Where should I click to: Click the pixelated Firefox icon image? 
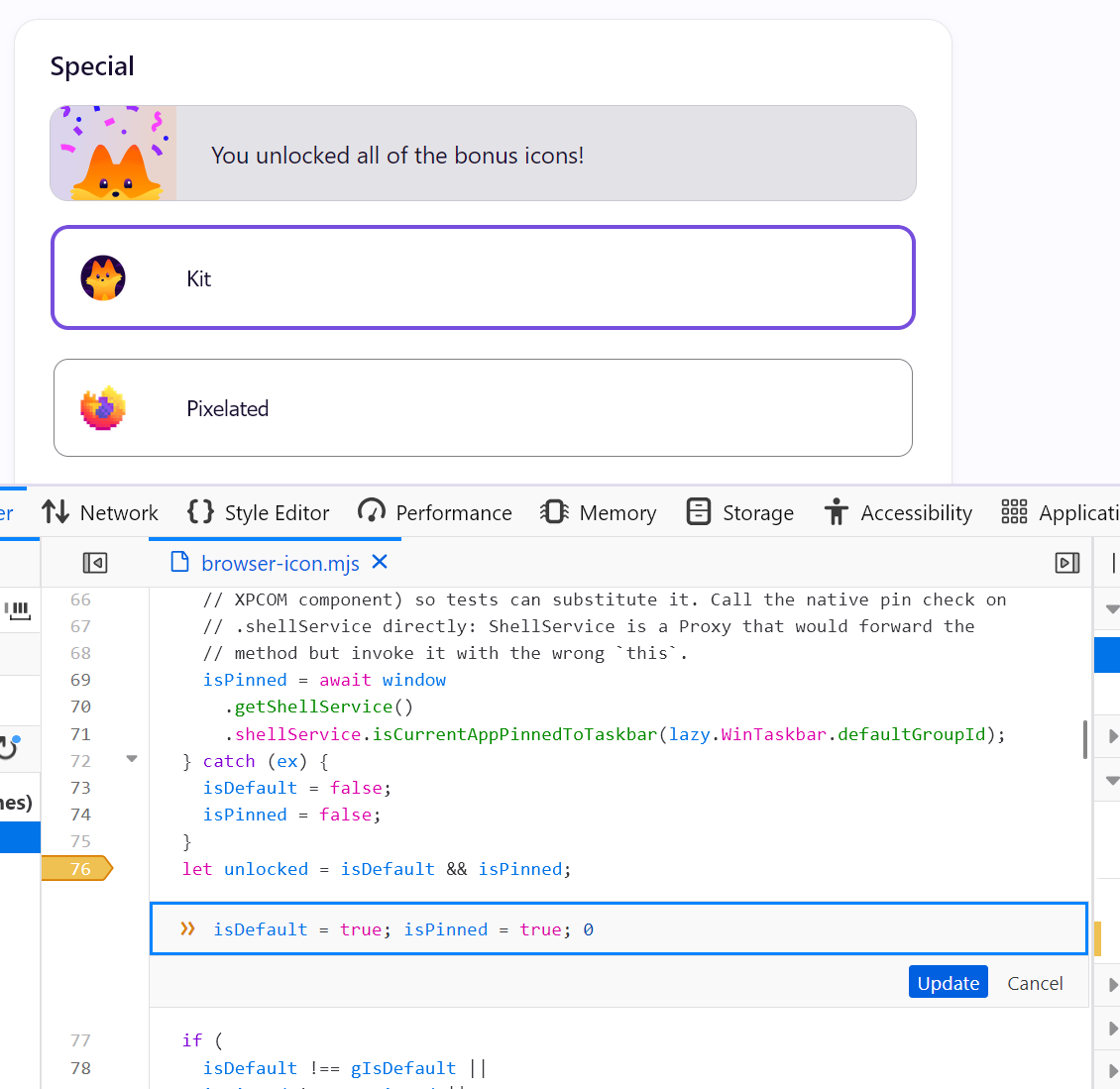(103, 407)
